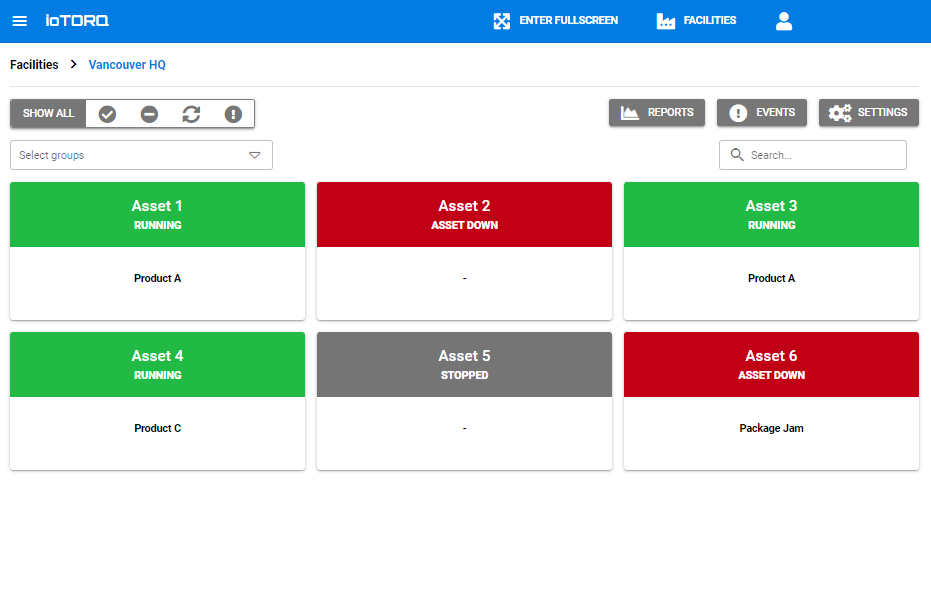
Task: Click the Vancouver HQ breadcrumb link
Action: pyautogui.click(x=127, y=65)
